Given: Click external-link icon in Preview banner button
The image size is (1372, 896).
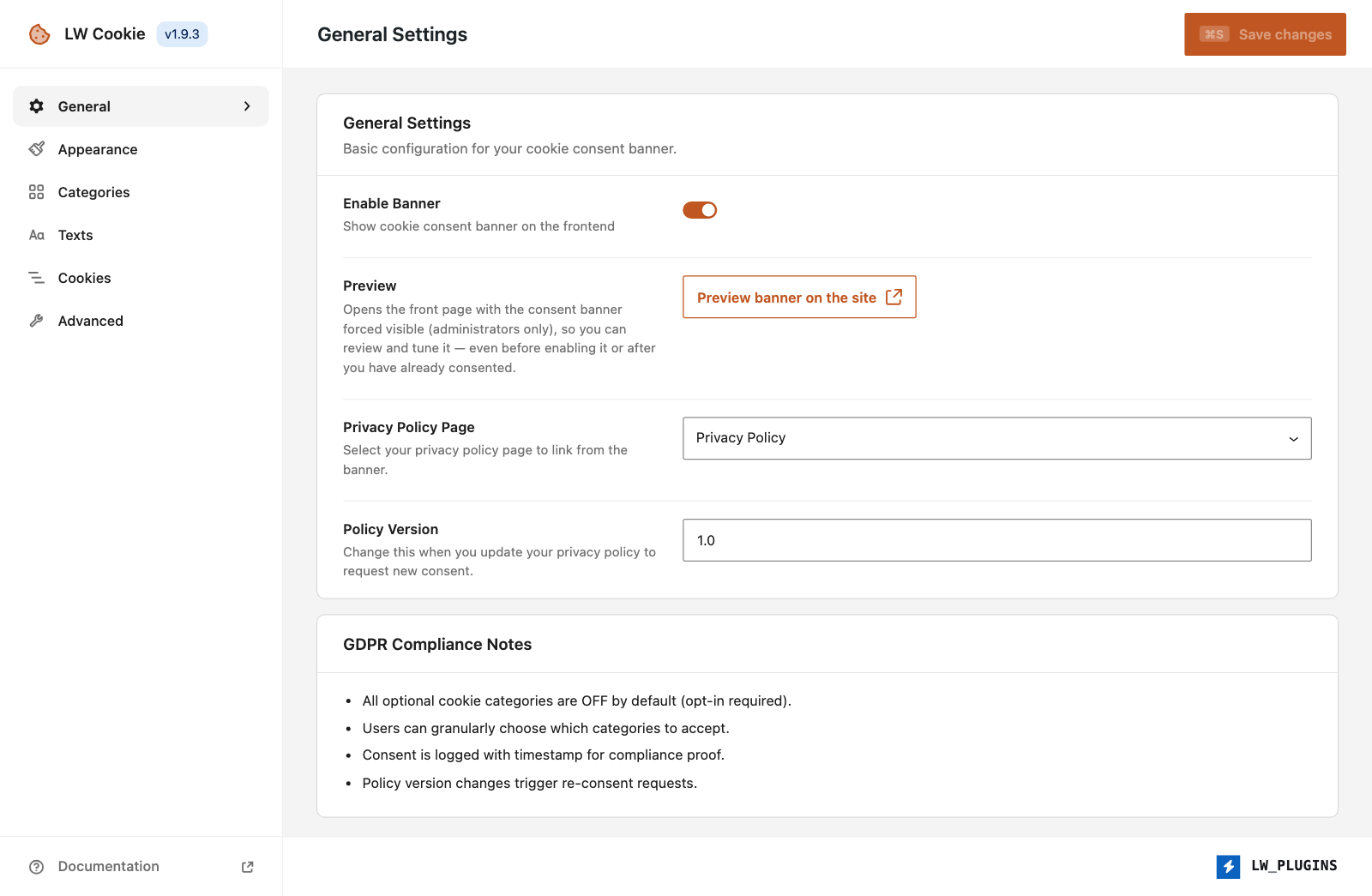Looking at the screenshot, I should (894, 297).
